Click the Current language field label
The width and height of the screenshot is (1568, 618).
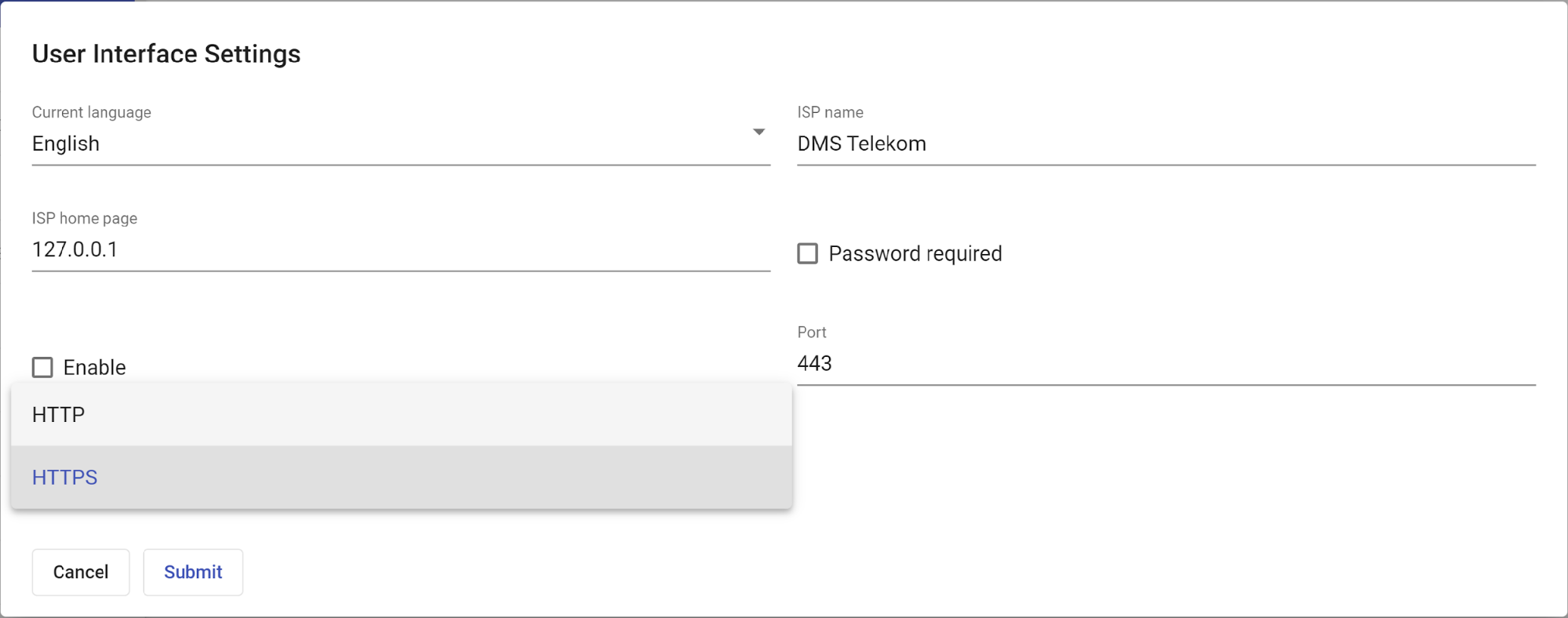tap(92, 112)
